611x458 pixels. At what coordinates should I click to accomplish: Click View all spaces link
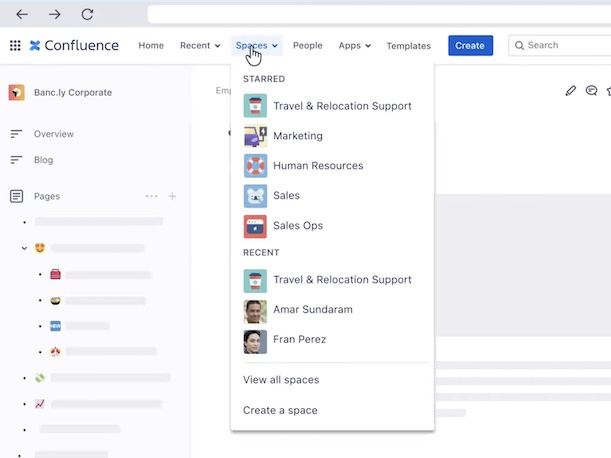point(281,380)
